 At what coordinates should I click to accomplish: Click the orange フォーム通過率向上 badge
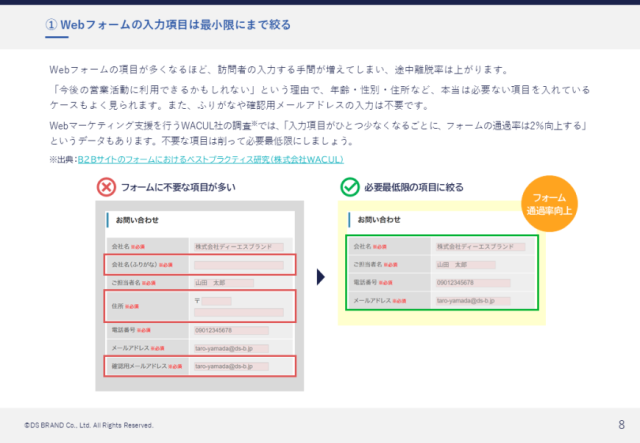549,204
